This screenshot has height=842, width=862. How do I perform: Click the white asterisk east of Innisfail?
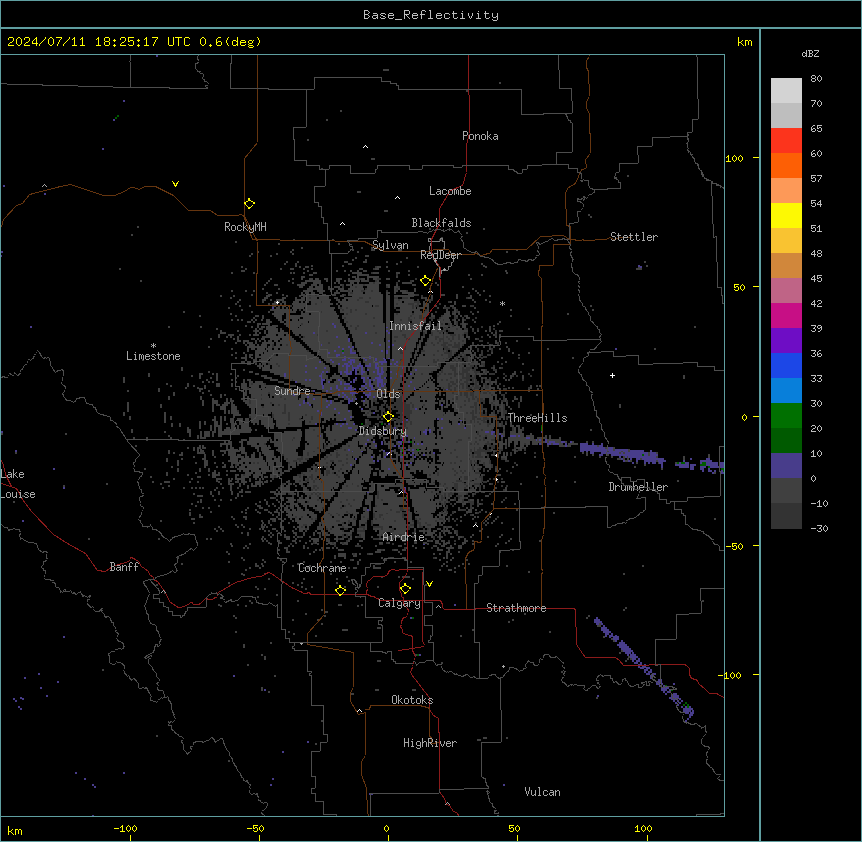click(502, 303)
